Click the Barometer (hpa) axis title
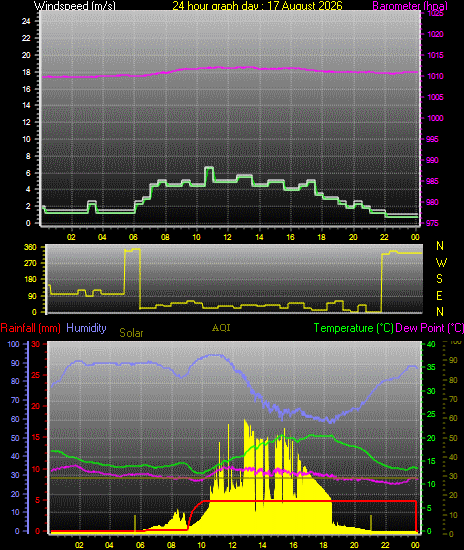The height and width of the screenshot is (550, 464). [x=410, y=6]
